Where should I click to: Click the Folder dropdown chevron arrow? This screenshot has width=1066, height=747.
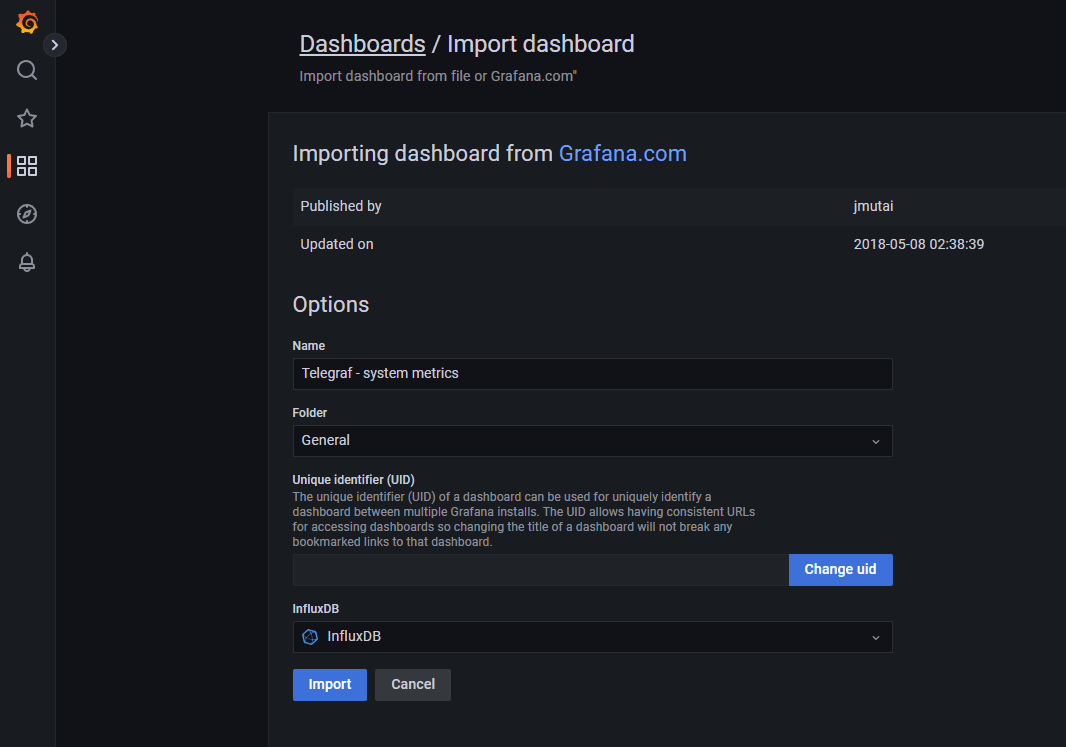(x=876, y=442)
